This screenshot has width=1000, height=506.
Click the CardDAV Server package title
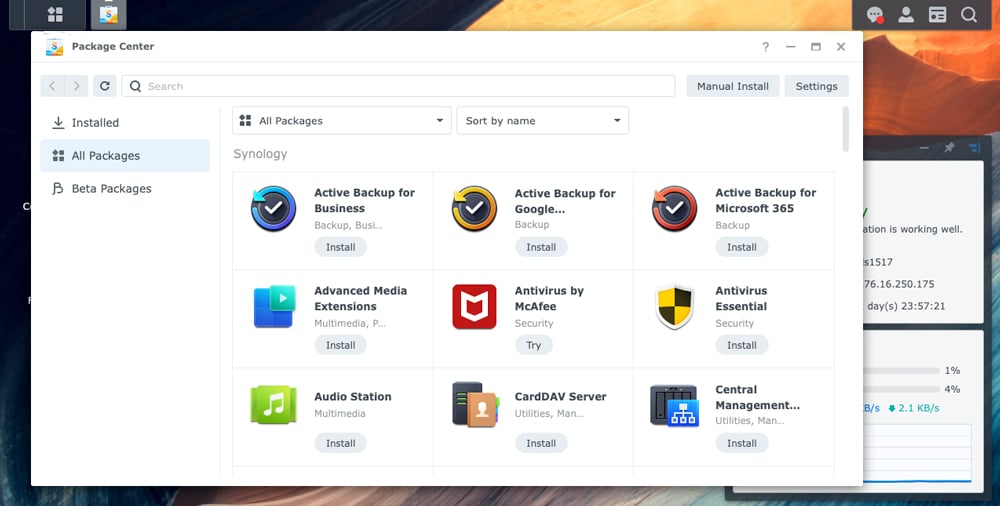[x=561, y=396]
